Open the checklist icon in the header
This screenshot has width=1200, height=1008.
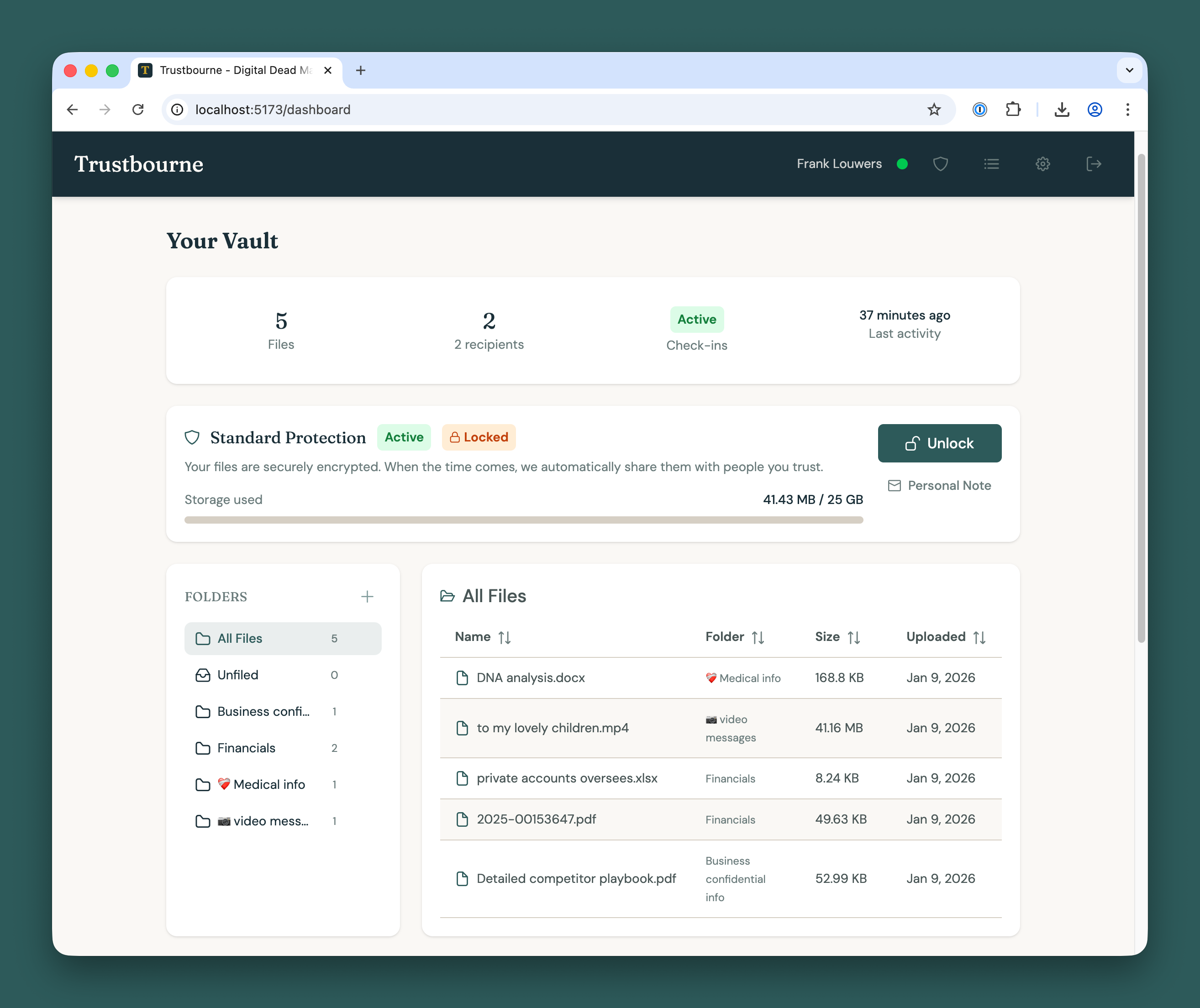(x=992, y=164)
